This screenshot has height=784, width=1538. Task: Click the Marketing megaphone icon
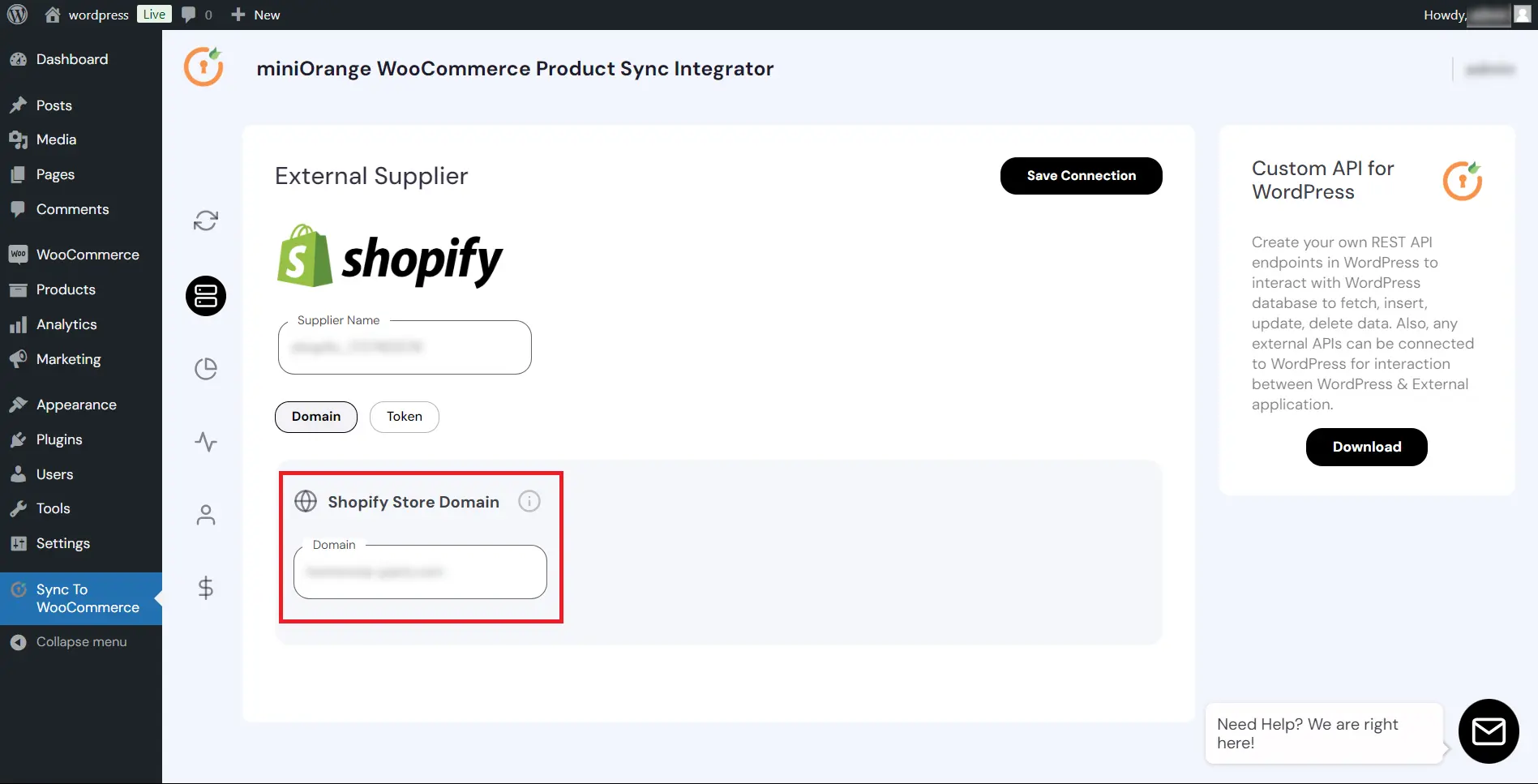click(18, 359)
